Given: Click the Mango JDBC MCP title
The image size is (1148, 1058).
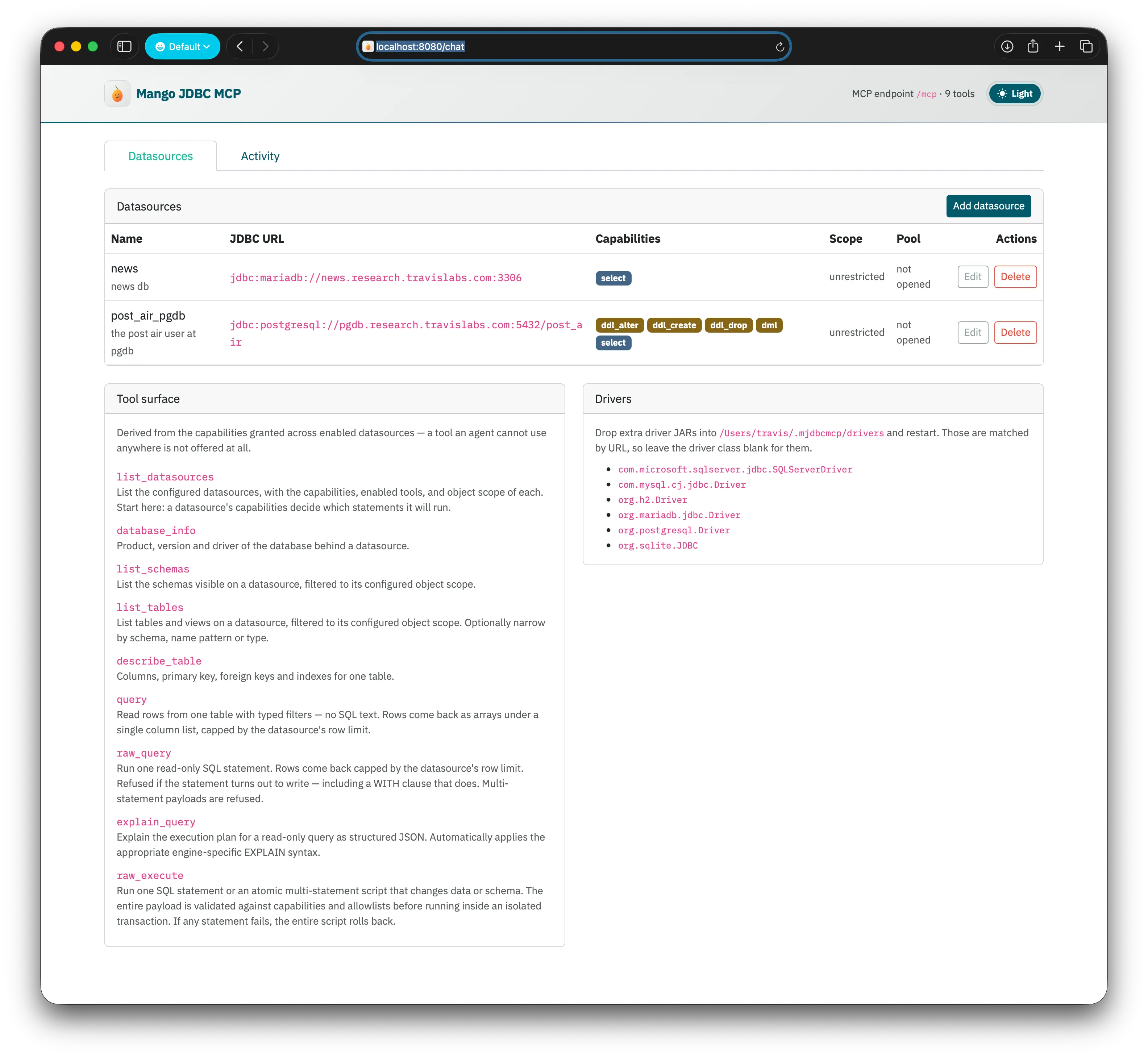Looking at the screenshot, I should [x=188, y=94].
